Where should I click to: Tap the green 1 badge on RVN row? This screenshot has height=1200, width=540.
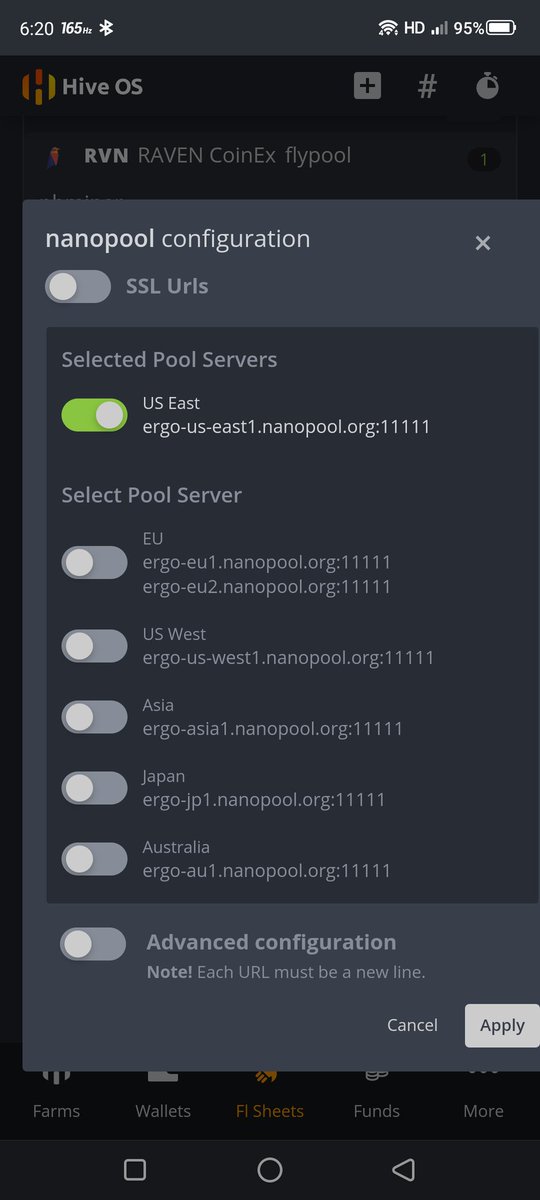(484, 159)
